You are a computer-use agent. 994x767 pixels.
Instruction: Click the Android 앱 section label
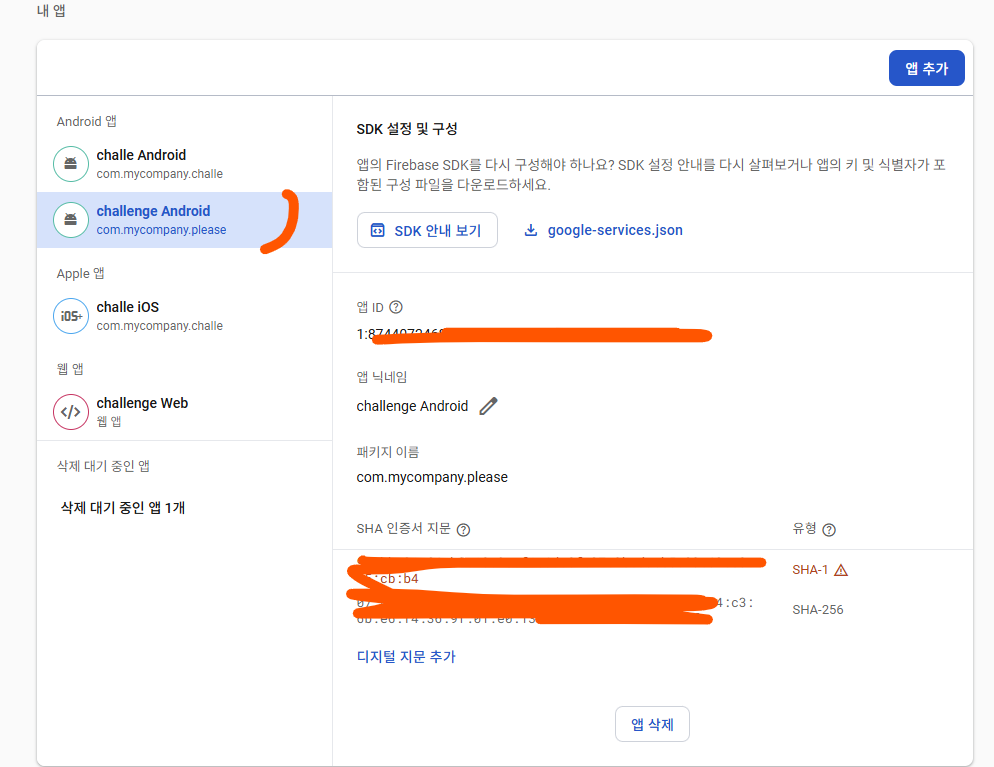[87, 121]
